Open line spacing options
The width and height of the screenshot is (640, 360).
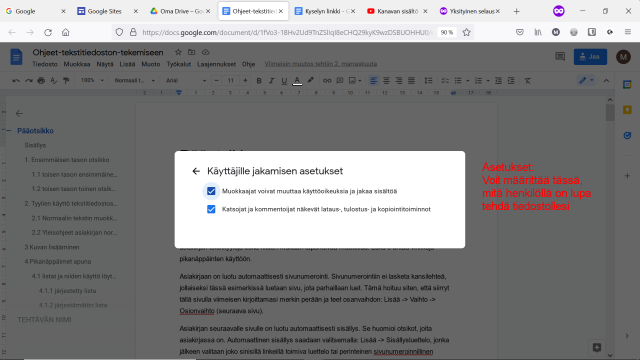click(428, 81)
